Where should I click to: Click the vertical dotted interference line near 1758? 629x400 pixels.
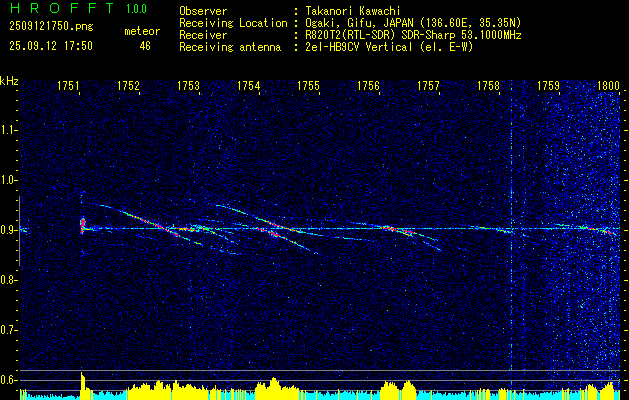(511, 225)
